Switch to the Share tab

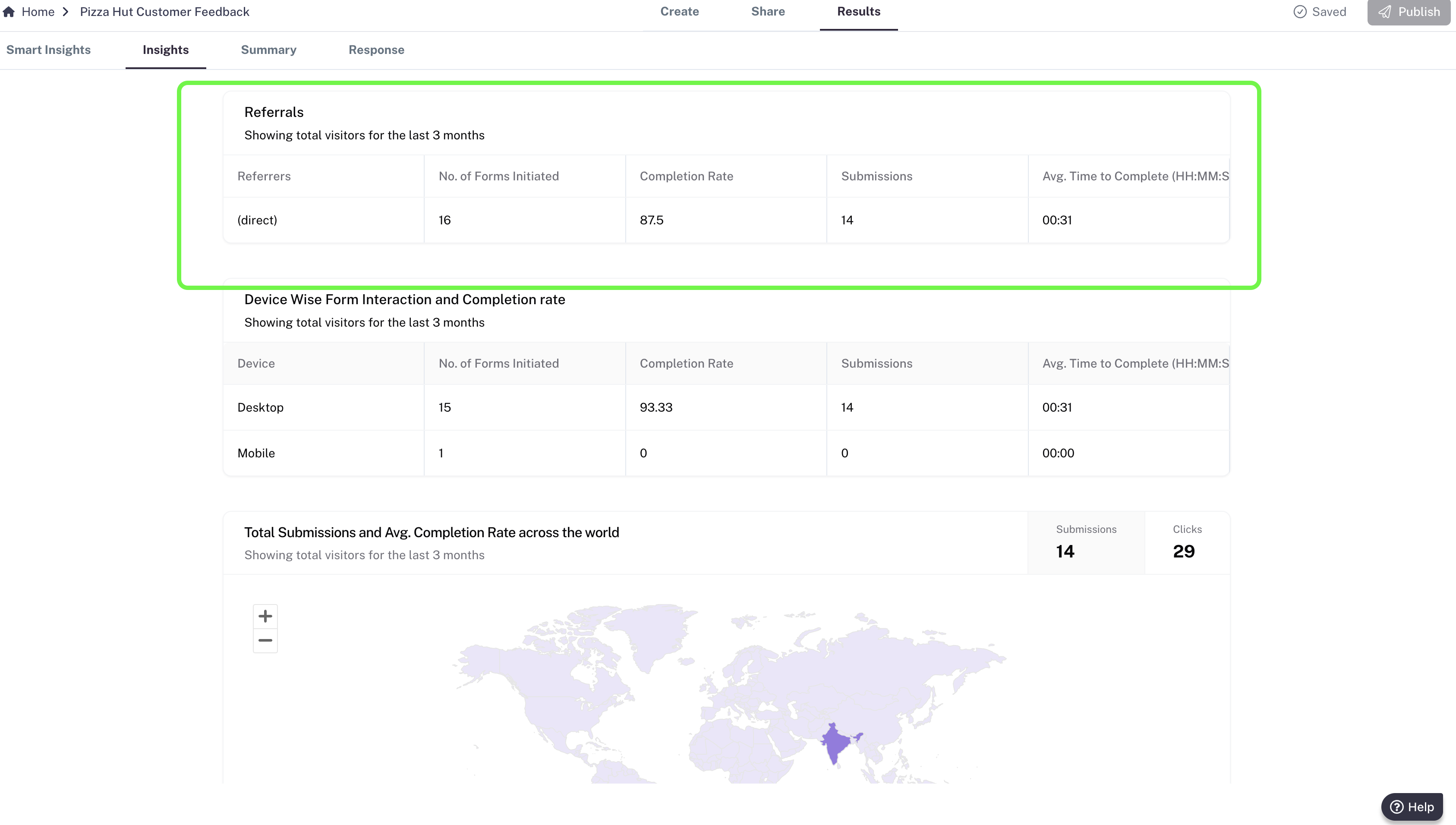(768, 11)
